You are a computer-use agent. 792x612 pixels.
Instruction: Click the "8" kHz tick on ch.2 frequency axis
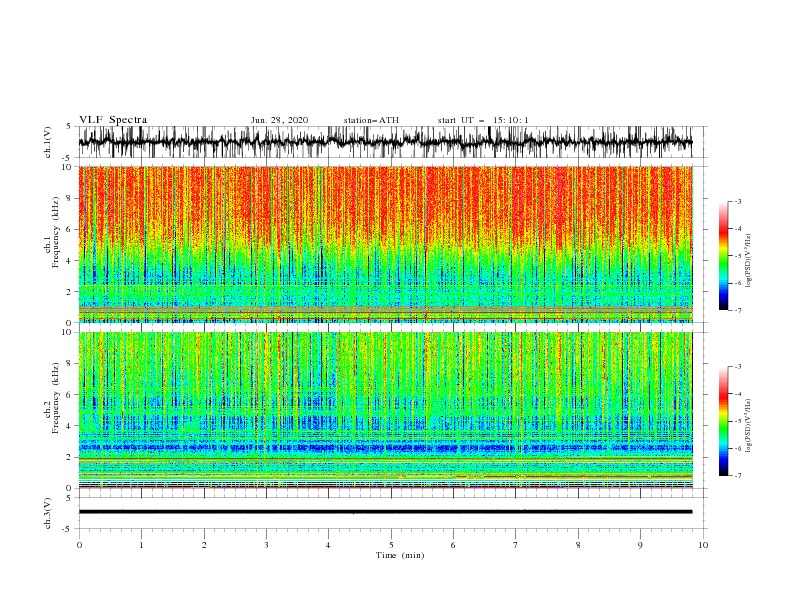69,363
